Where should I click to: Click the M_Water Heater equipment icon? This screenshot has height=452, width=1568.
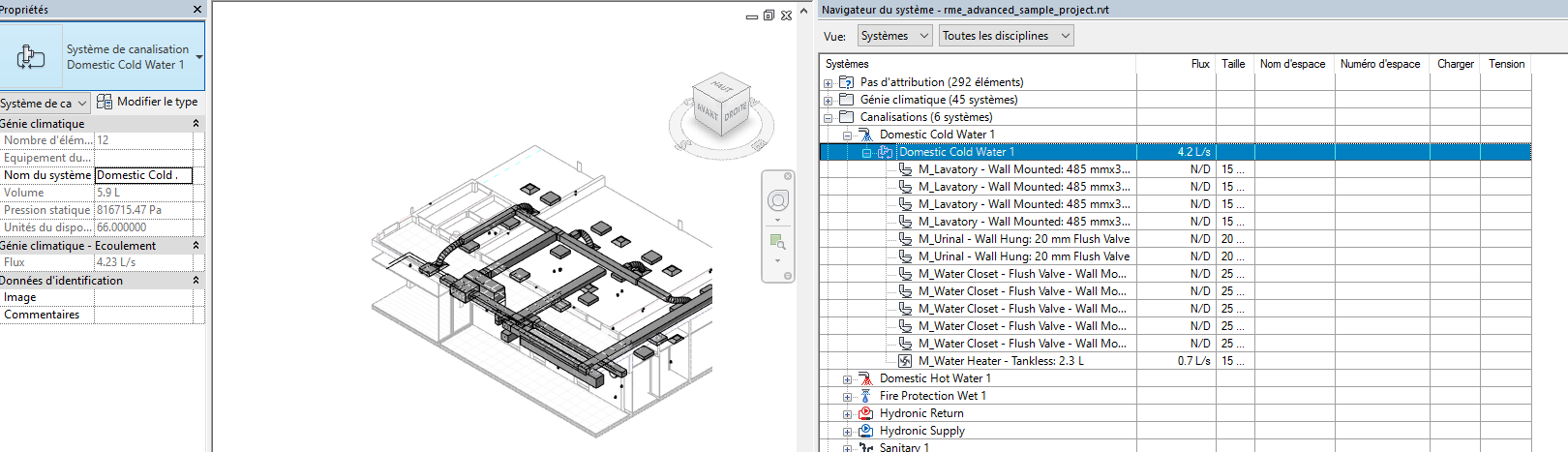click(x=905, y=361)
